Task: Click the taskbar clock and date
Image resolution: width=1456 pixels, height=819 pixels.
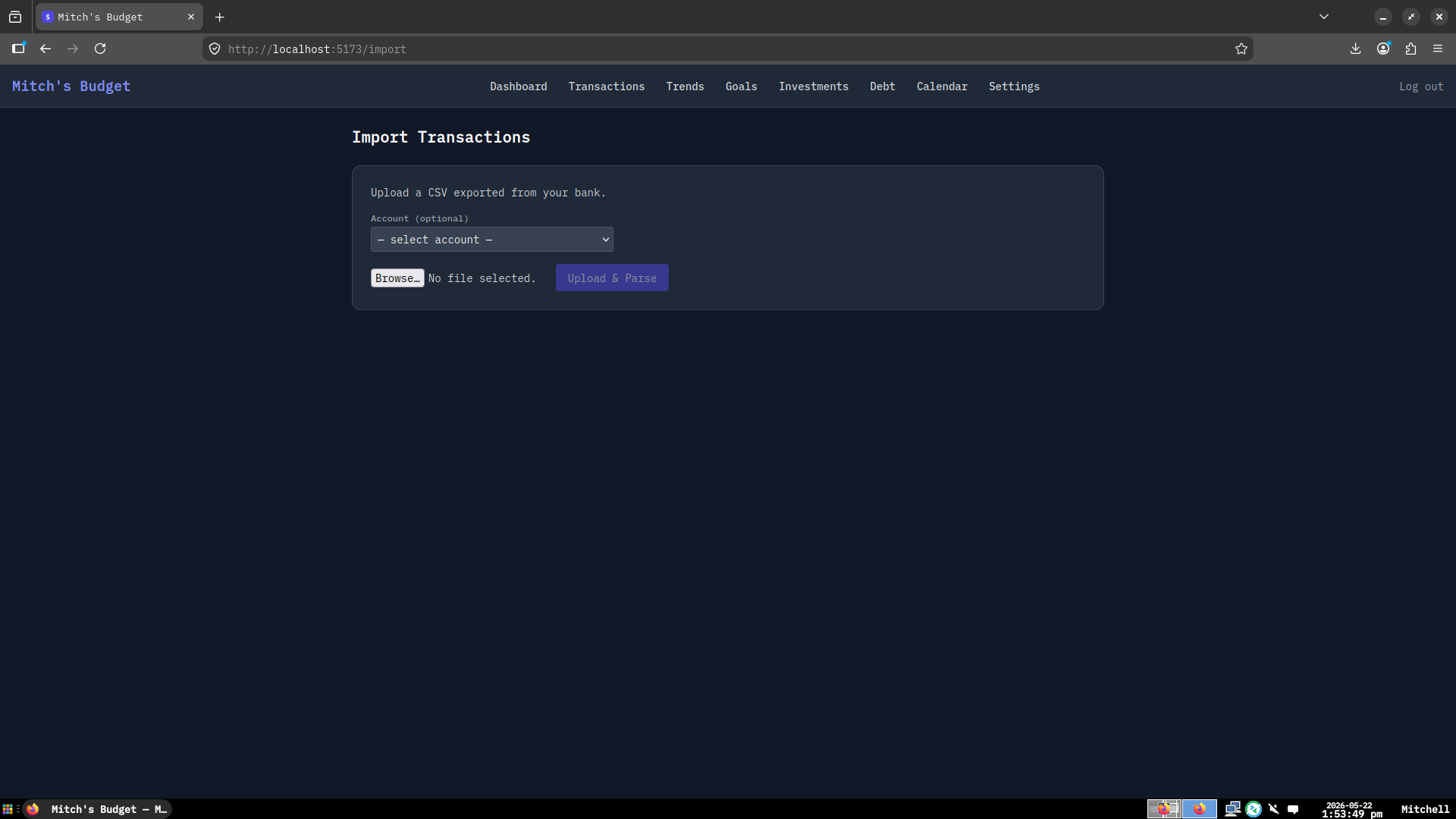Action: (x=1351, y=809)
